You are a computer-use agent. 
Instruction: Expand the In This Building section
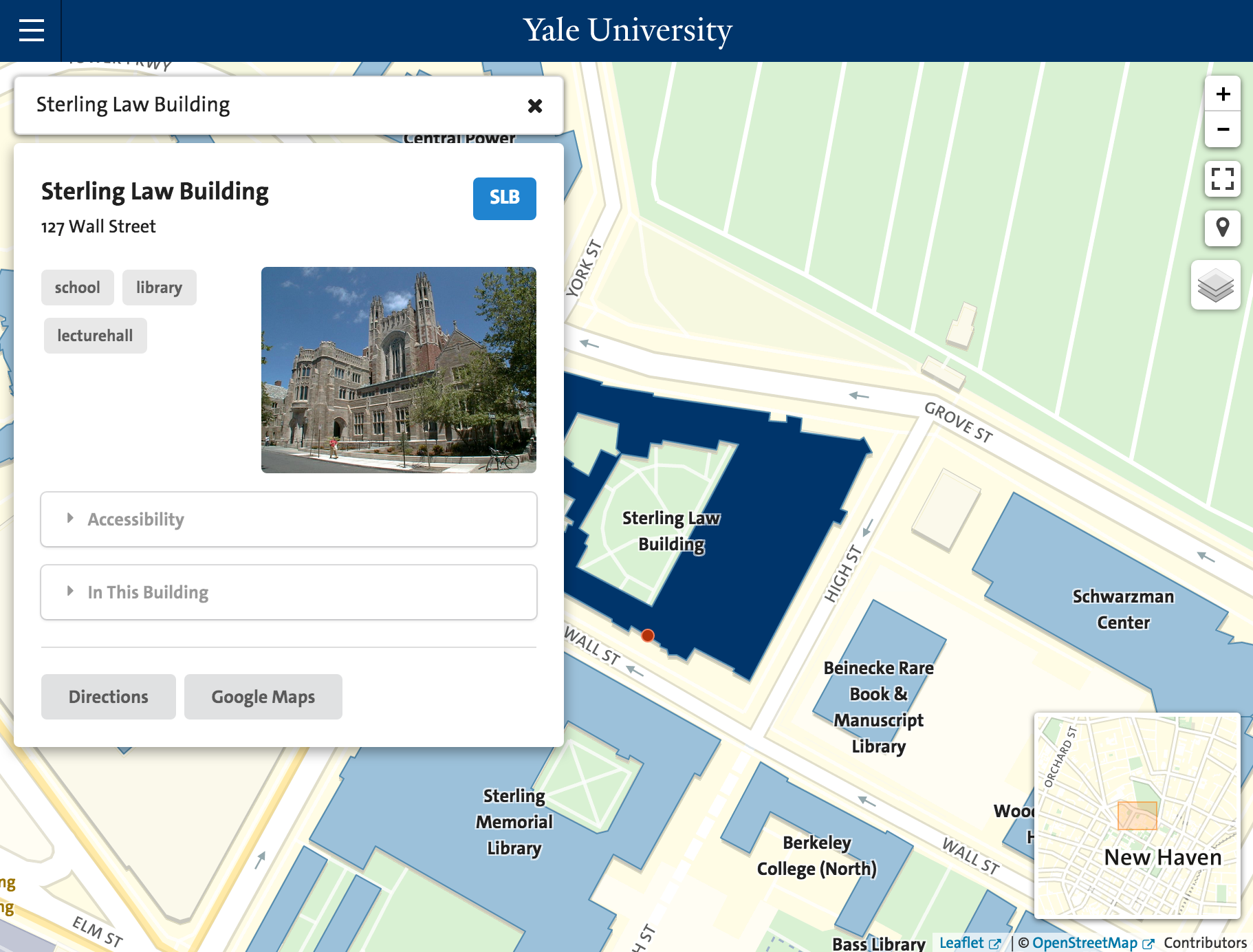pyautogui.click(x=289, y=592)
